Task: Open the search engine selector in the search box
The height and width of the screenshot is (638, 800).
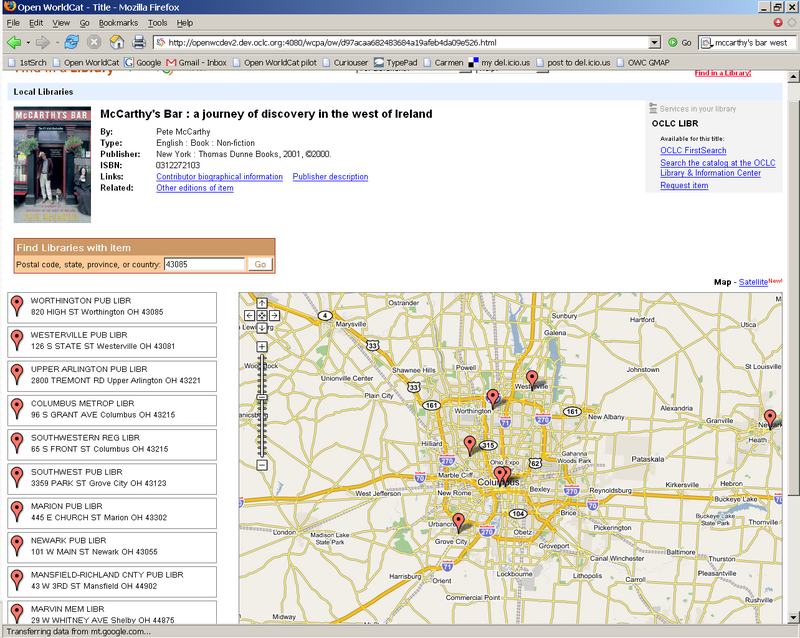Action: point(706,43)
